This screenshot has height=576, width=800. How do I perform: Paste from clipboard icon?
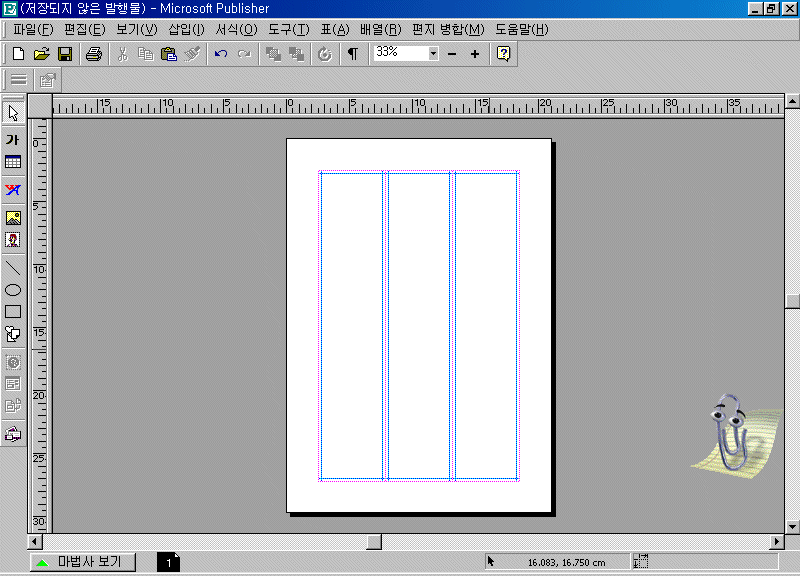[169, 54]
